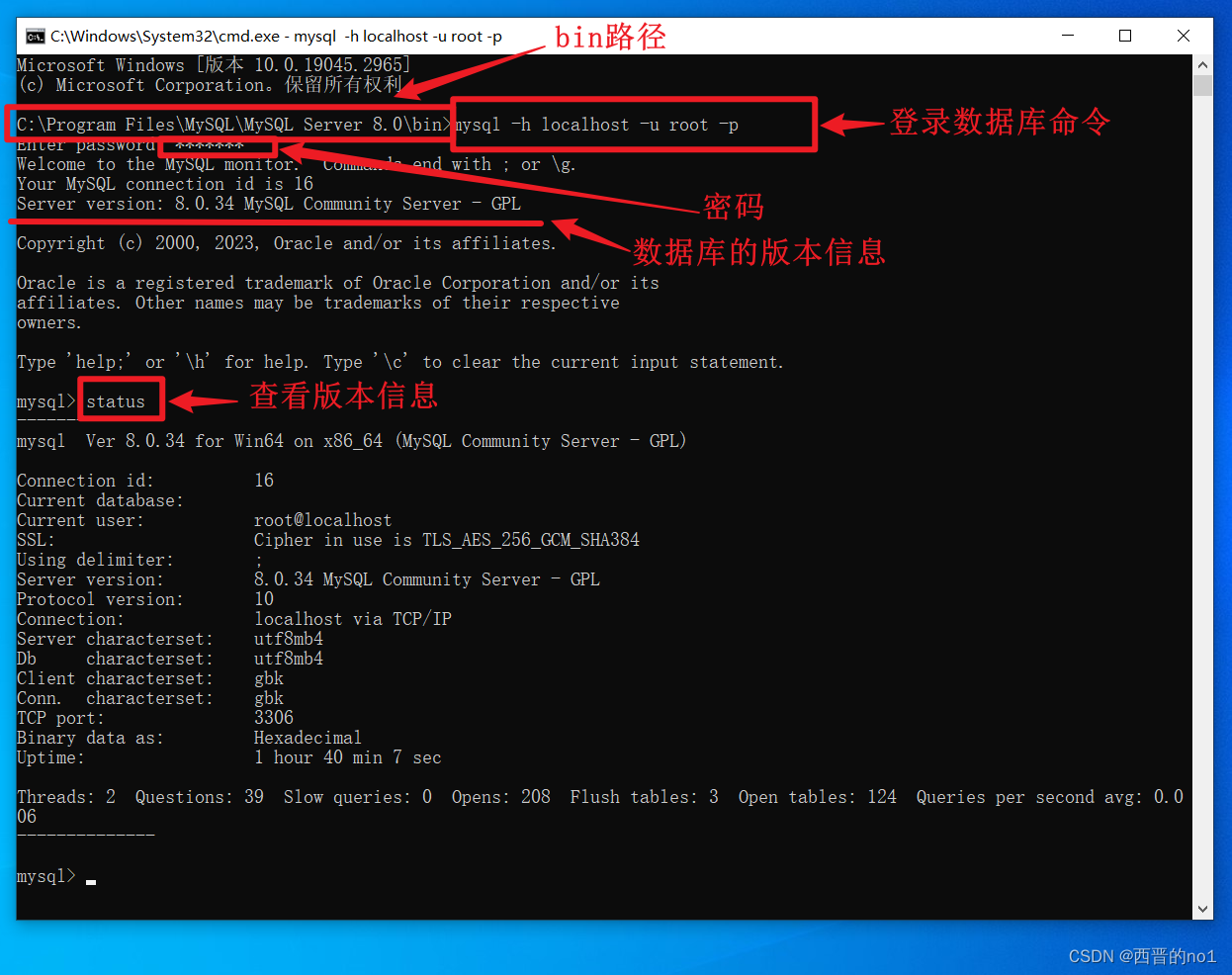Click the TCP port value '3306'
The height and width of the screenshot is (975, 1232).
(x=274, y=718)
